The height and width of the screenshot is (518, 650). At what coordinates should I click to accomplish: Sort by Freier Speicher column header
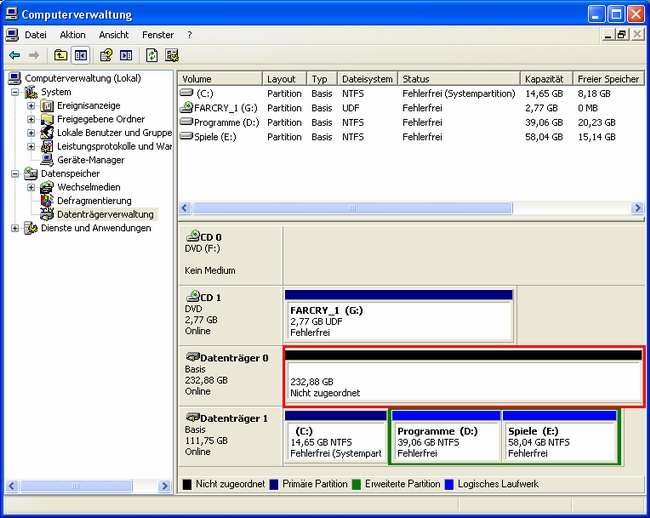[x=608, y=79]
